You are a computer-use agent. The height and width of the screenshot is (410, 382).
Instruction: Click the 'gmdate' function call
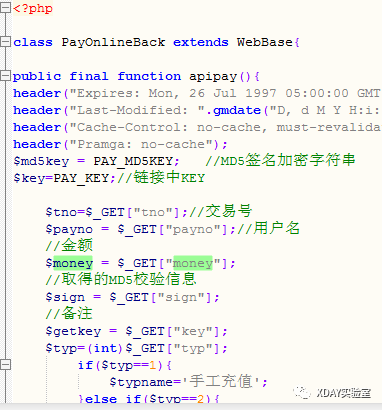[237, 111]
